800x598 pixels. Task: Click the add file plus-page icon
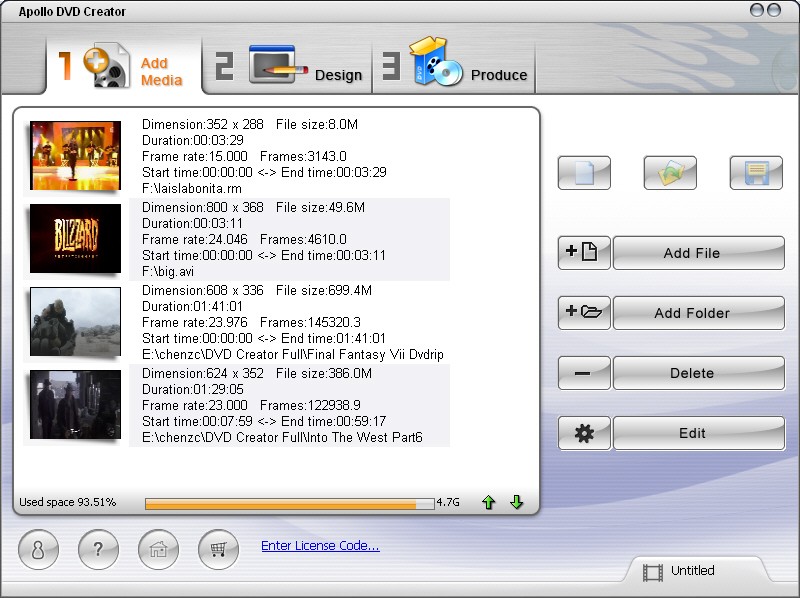coord(583,253)
